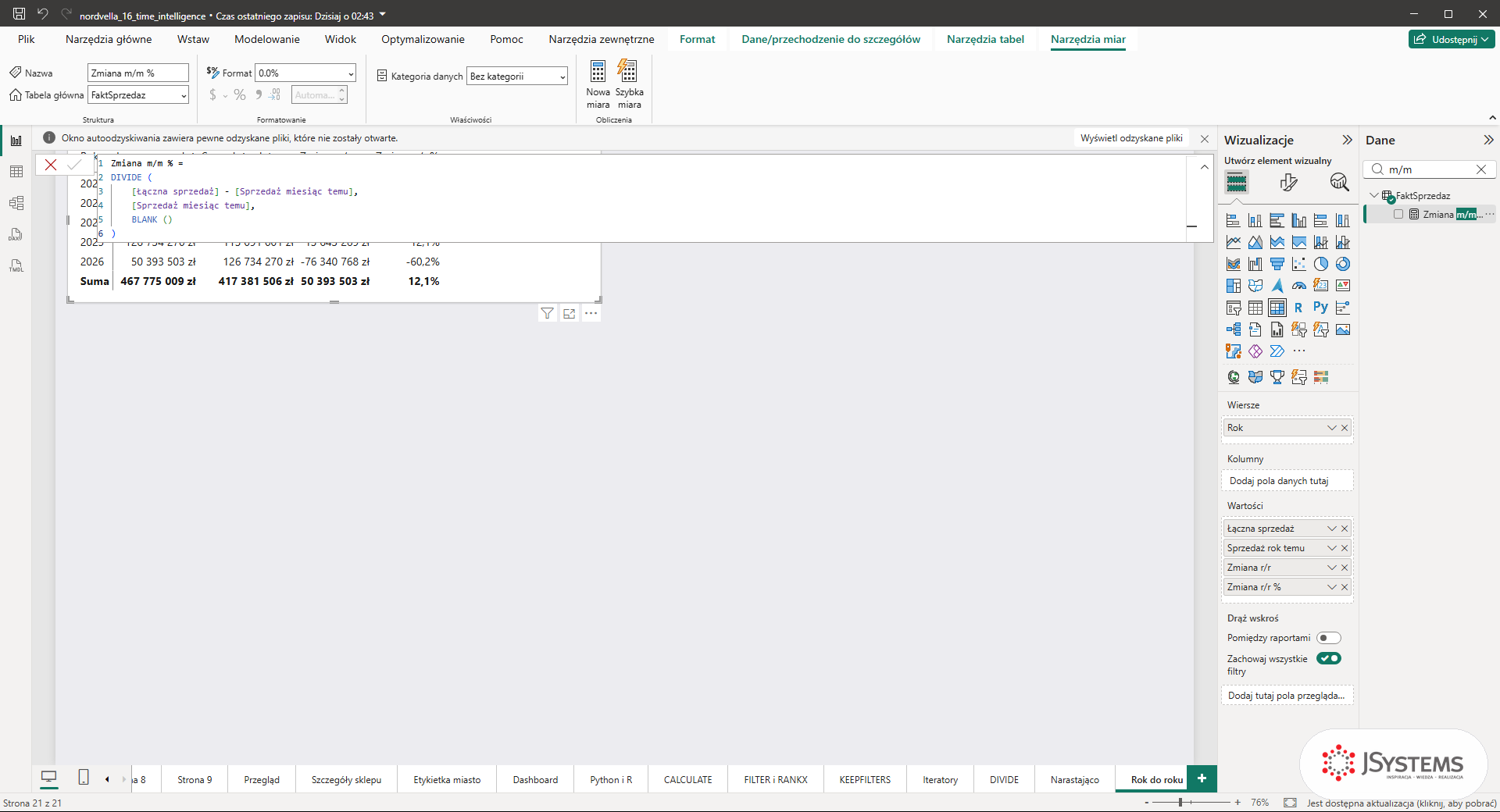Click 'Wyświetl odzyskane pliki' button
This screenshot has height=812, width=1500.
1131,138
